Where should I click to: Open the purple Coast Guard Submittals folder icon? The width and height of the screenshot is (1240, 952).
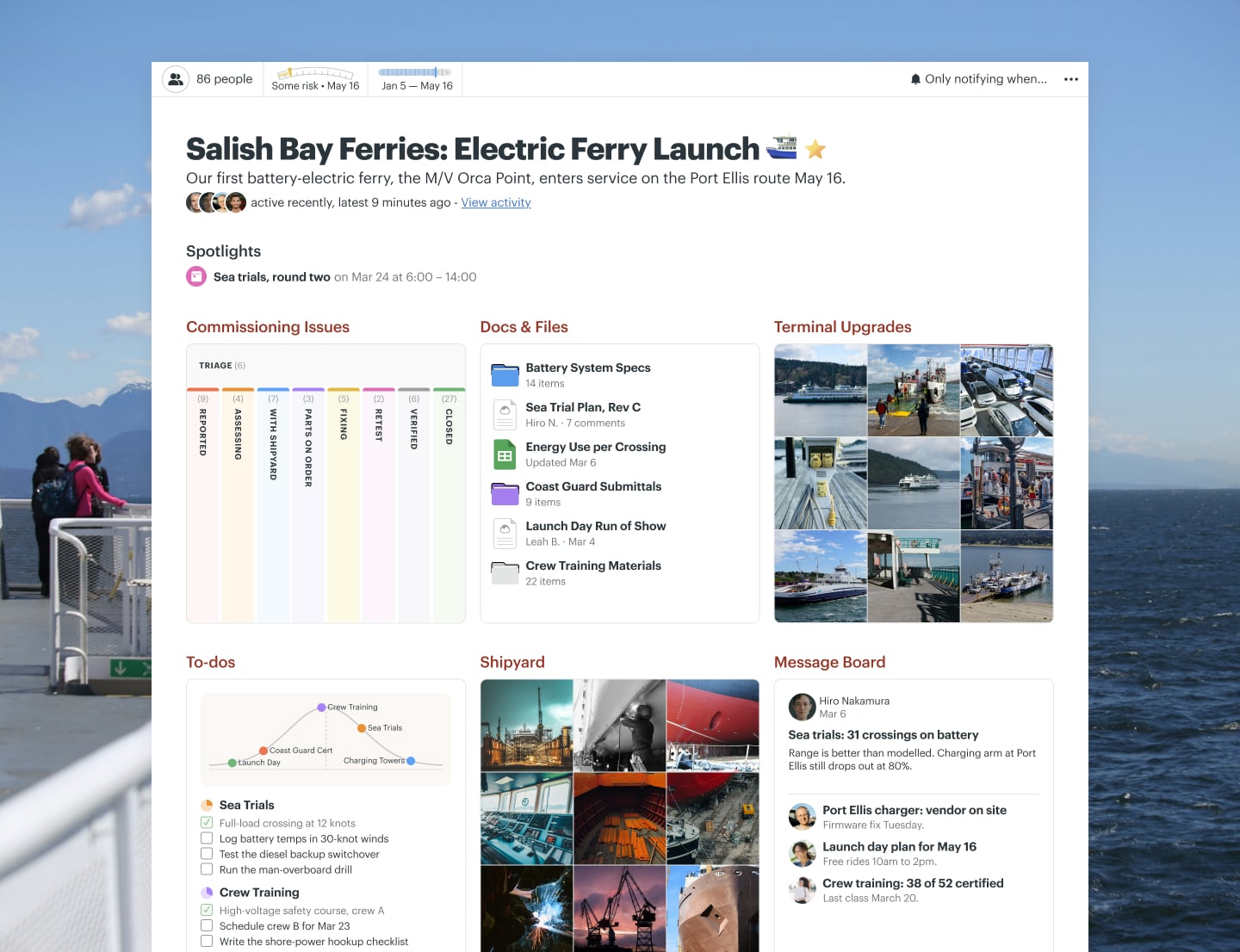[x=505, y=493]
